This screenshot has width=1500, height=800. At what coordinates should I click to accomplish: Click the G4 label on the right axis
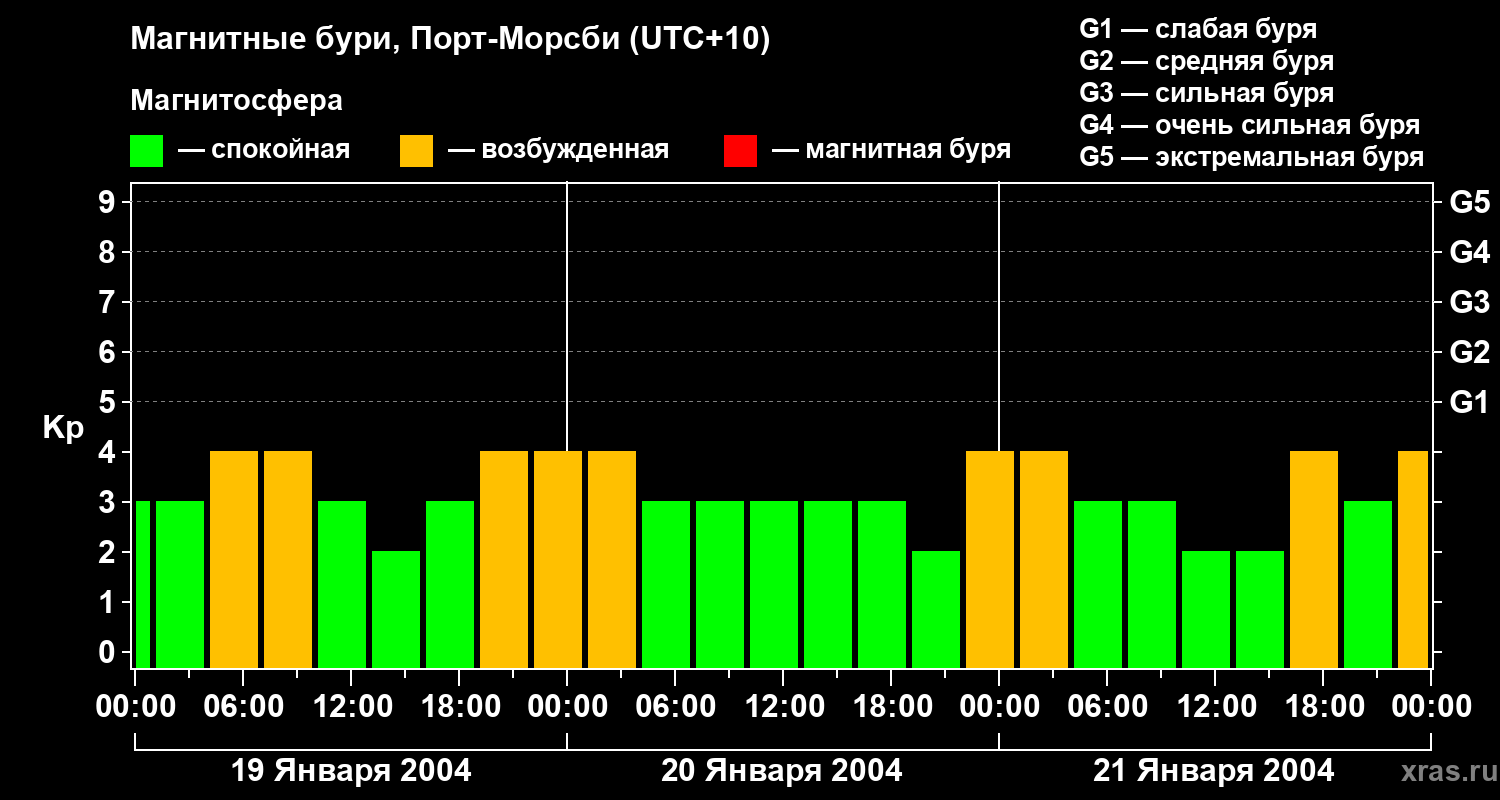point(1469,252)
